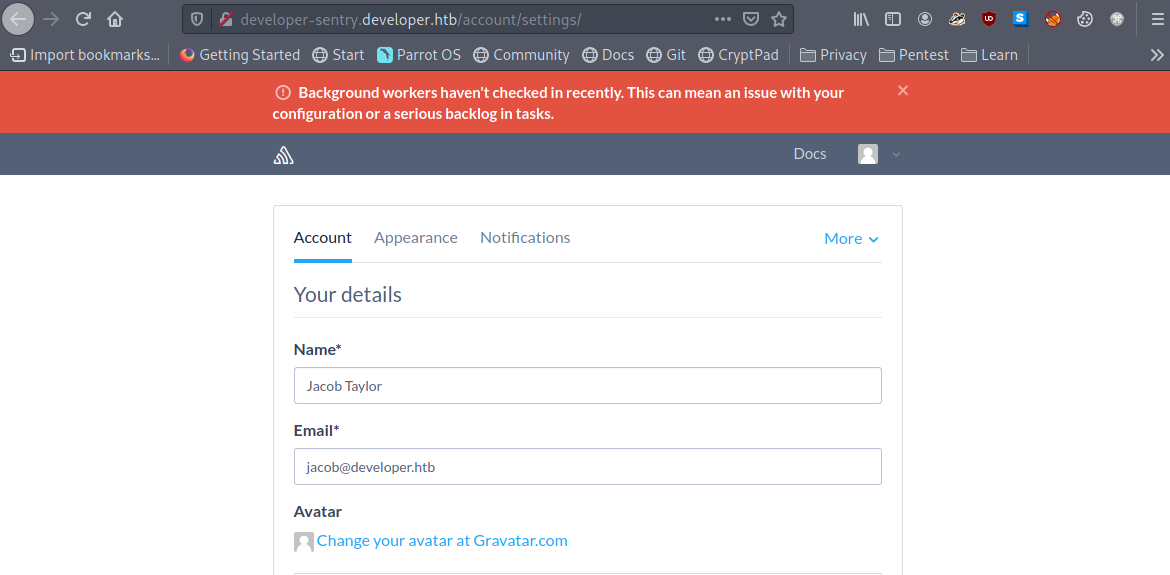Expand the More settings dropdown
Screen dimensions: 1170x575
[851, 239]
